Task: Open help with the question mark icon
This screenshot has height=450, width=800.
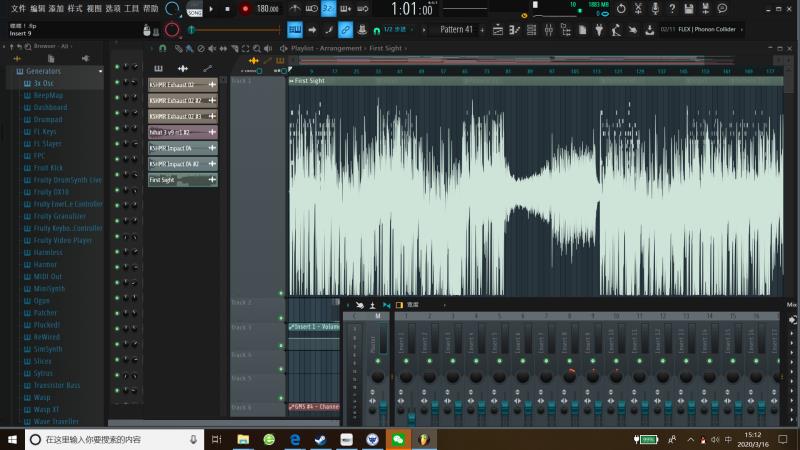Action: click(672, 9)
